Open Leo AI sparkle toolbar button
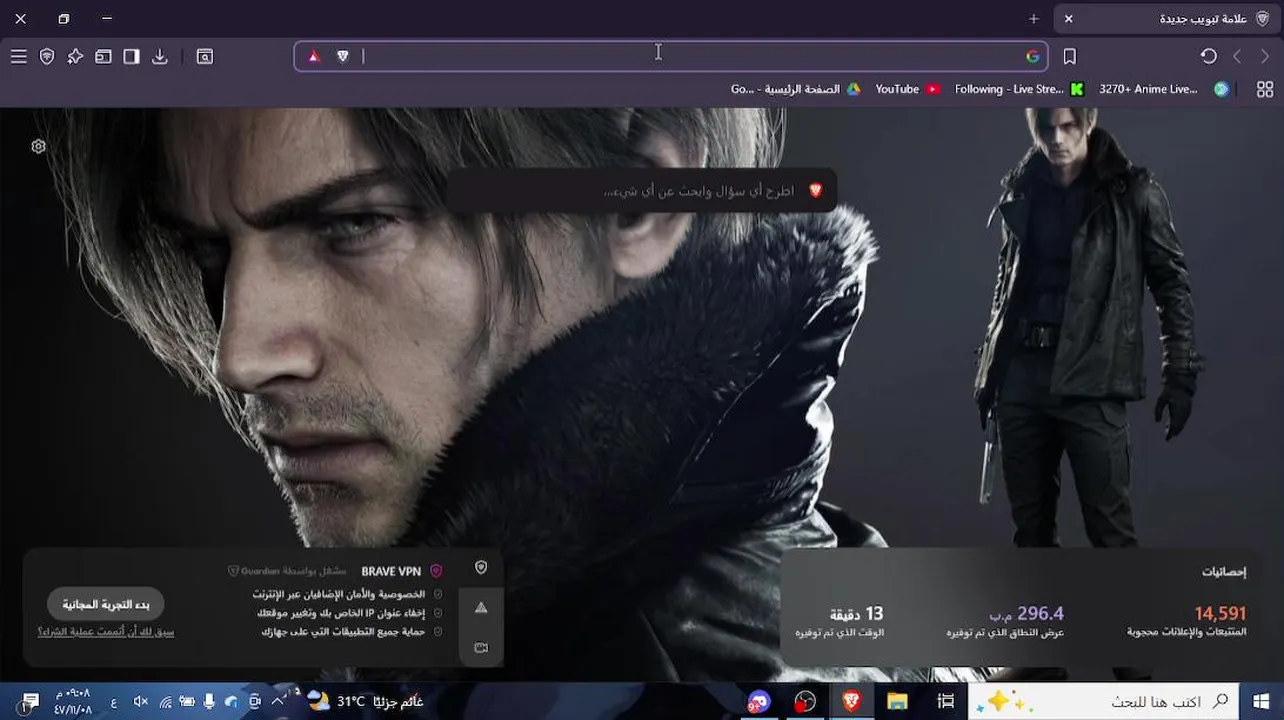The height and width of the screenshot is (720, 1284). (75, 57)
